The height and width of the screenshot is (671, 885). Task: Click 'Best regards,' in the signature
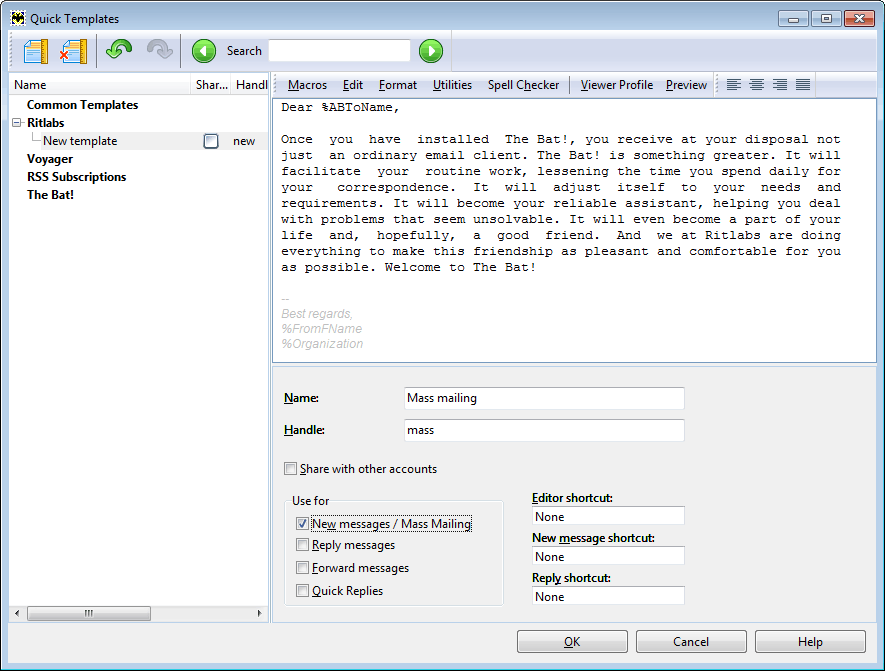pos(317,314)
